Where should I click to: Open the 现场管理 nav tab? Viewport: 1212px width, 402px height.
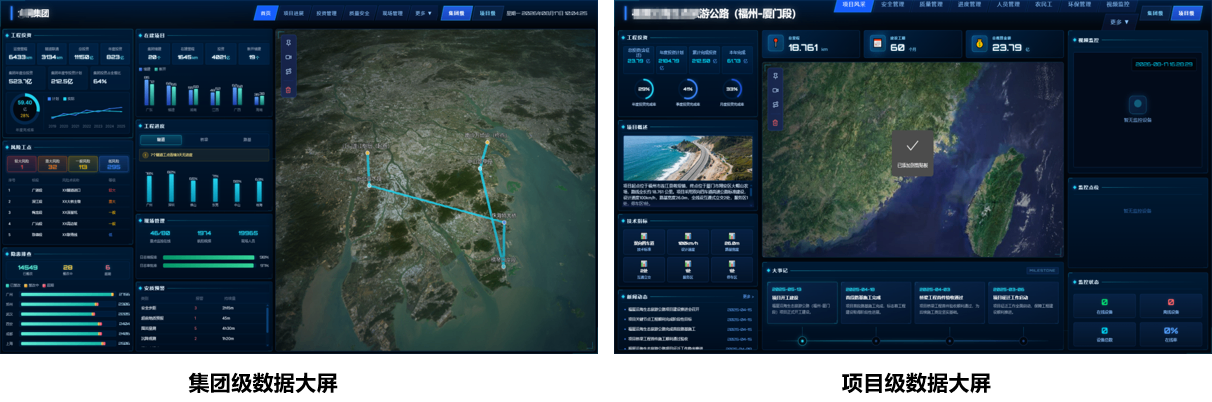tap(393, 14)
